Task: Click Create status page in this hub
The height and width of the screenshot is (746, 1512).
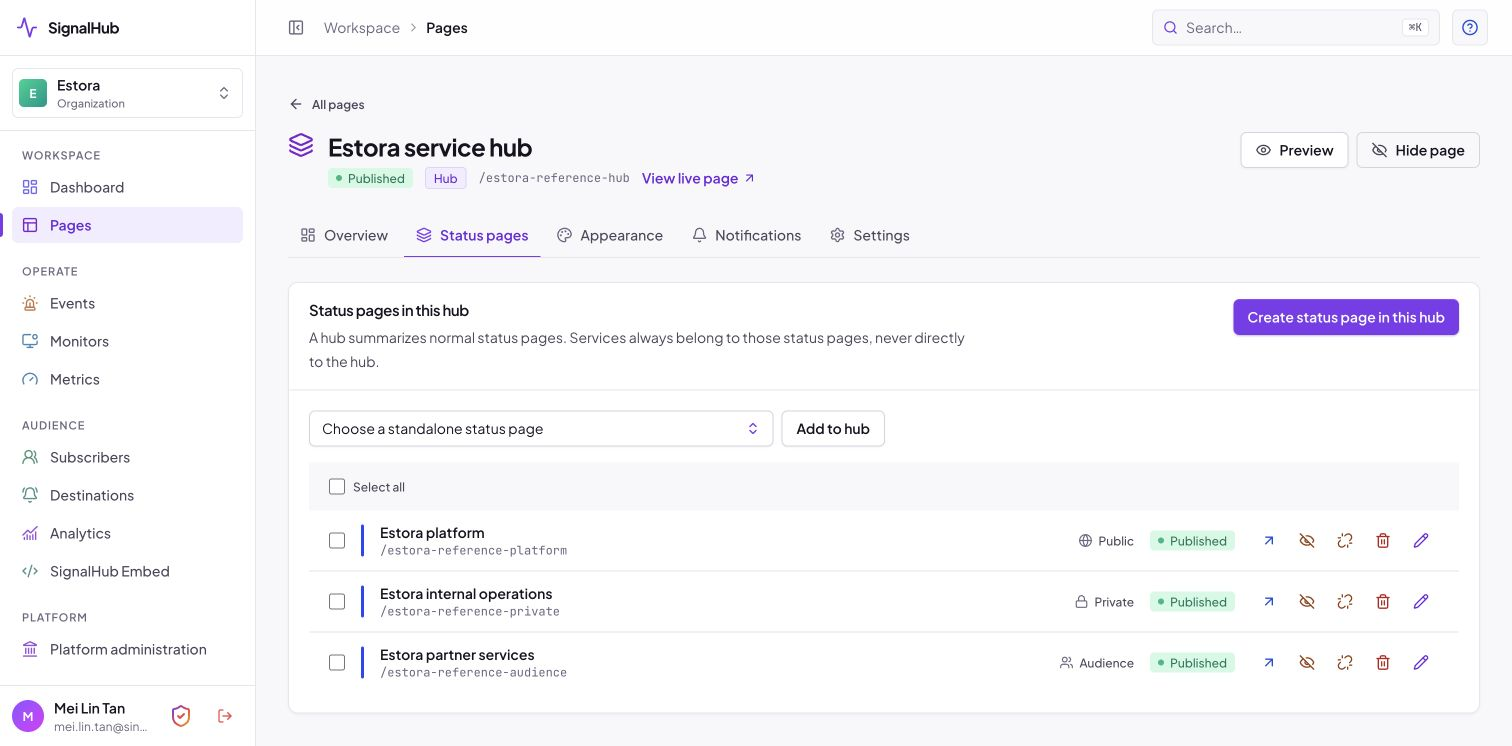Action: point(1346,317)
